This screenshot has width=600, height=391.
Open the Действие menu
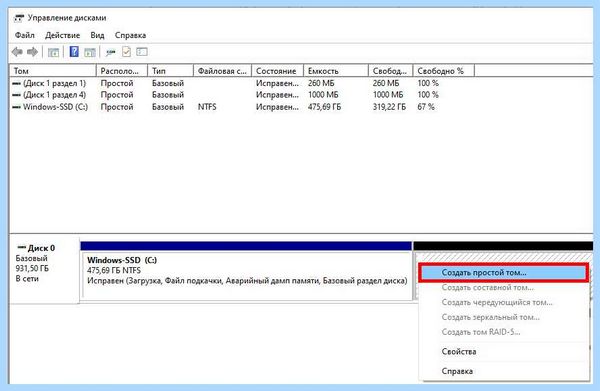[x=62, y=35]
